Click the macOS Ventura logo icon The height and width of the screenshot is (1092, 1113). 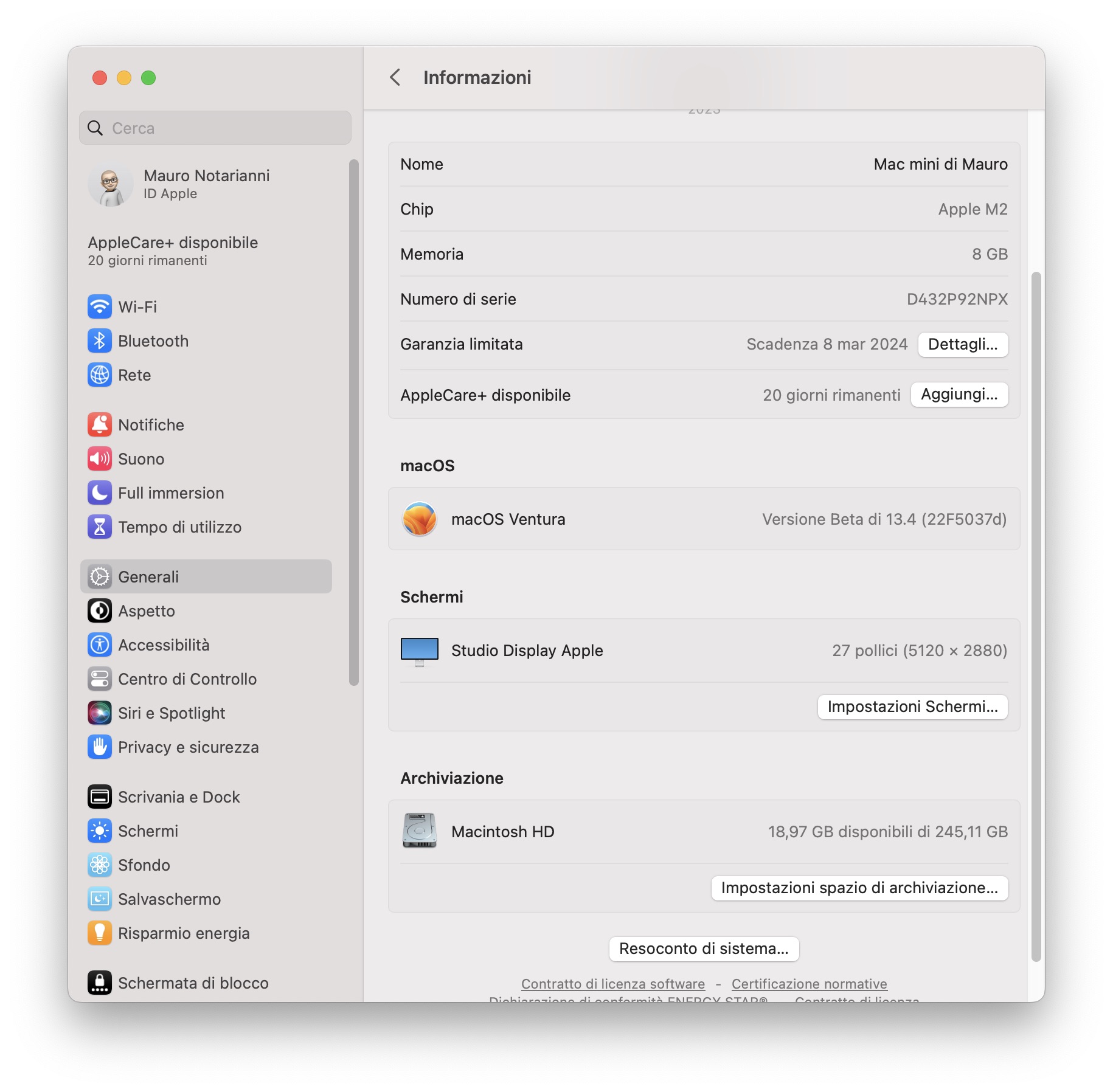coord(419,519)
